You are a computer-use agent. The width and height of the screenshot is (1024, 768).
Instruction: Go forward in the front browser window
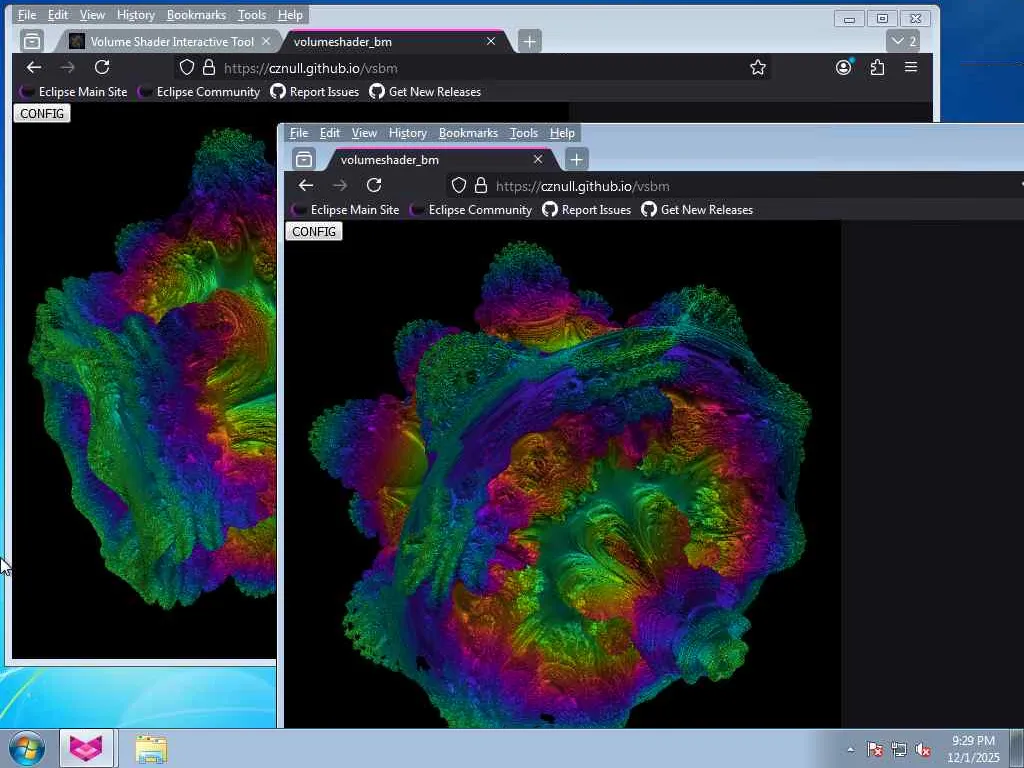point(340,185)
